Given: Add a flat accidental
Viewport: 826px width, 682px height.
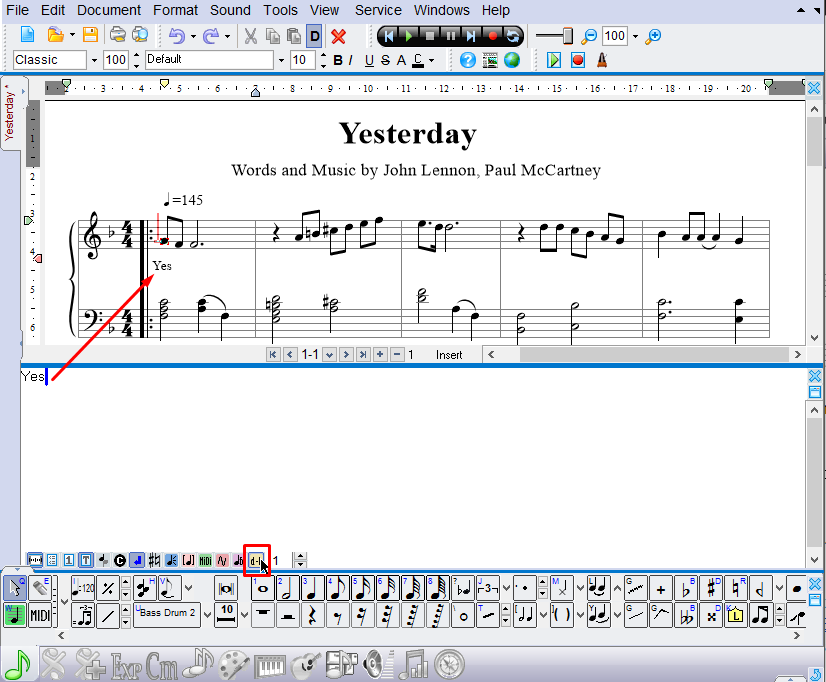Looking at the screenshot, I should coord(686,589).
